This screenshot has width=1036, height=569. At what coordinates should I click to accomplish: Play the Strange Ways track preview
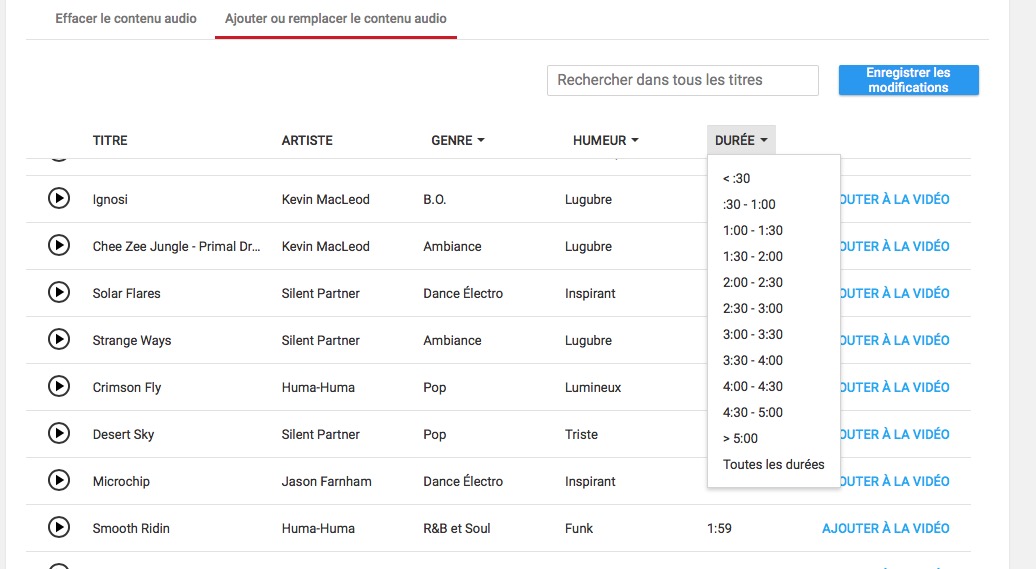pyautogui.click(x=59, y=339)
